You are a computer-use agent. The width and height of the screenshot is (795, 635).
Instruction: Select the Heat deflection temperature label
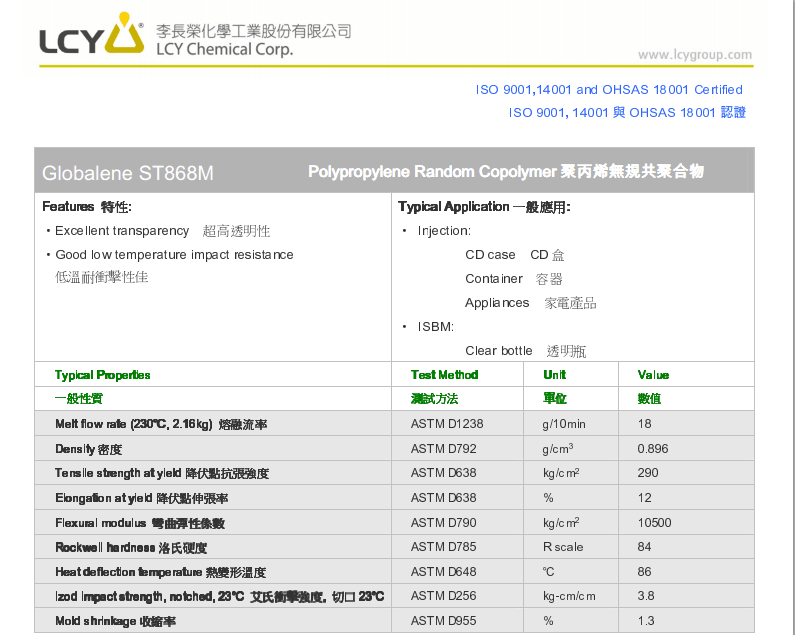click(160, 572)
